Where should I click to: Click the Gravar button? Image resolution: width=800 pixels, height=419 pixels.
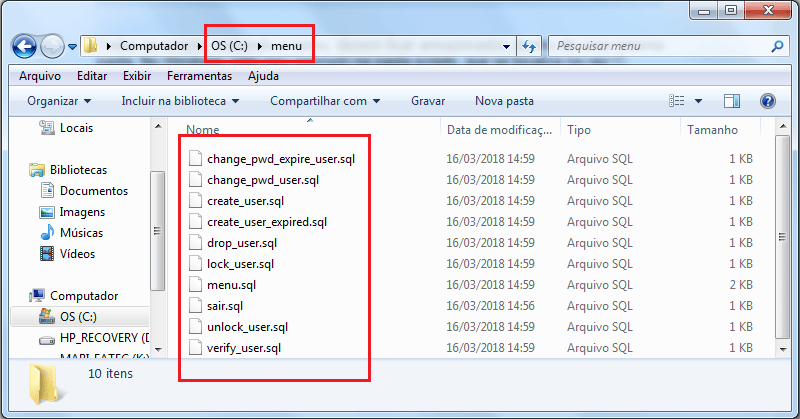click(x=428, y=101)
